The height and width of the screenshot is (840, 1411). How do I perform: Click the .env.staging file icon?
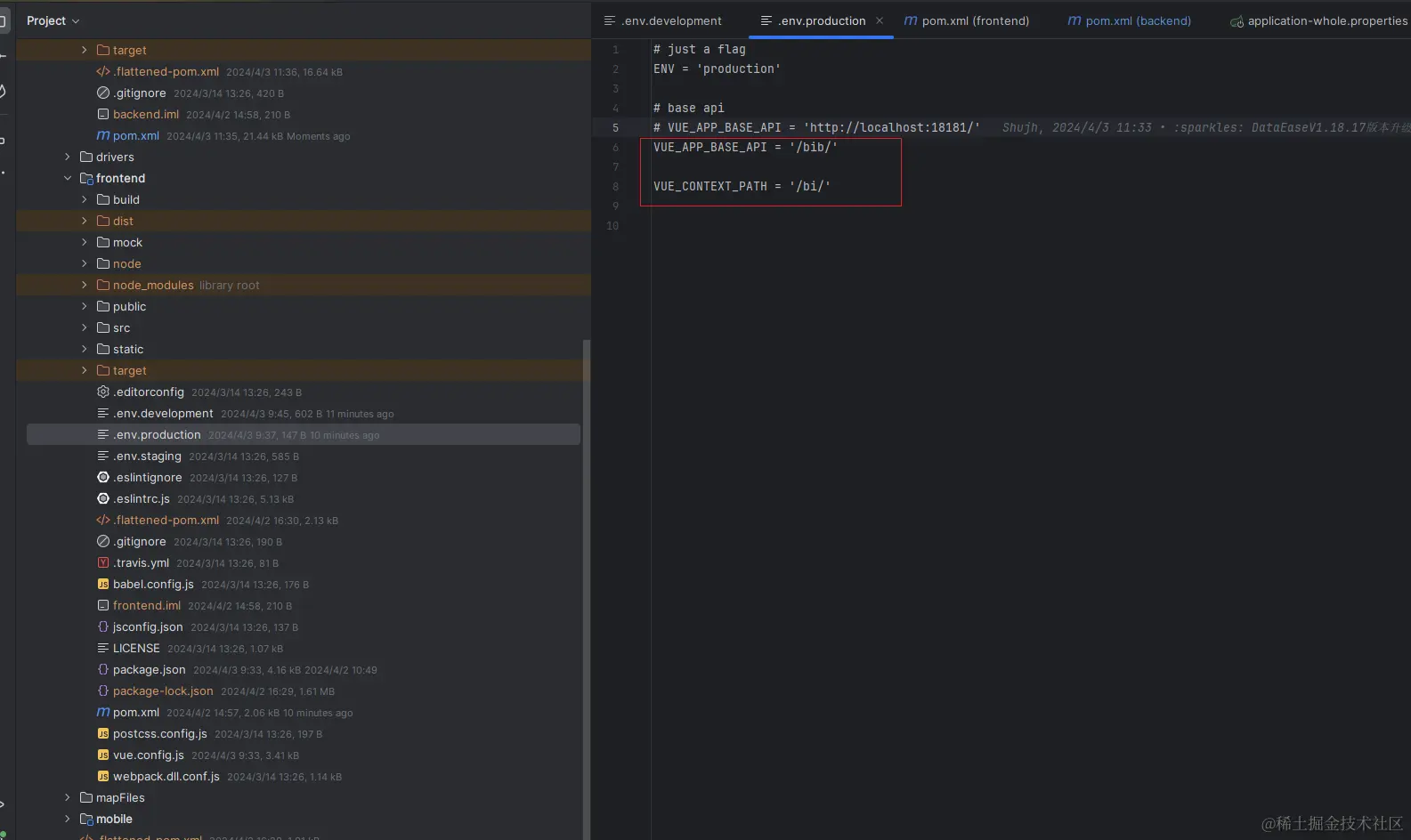click(103, 456)
